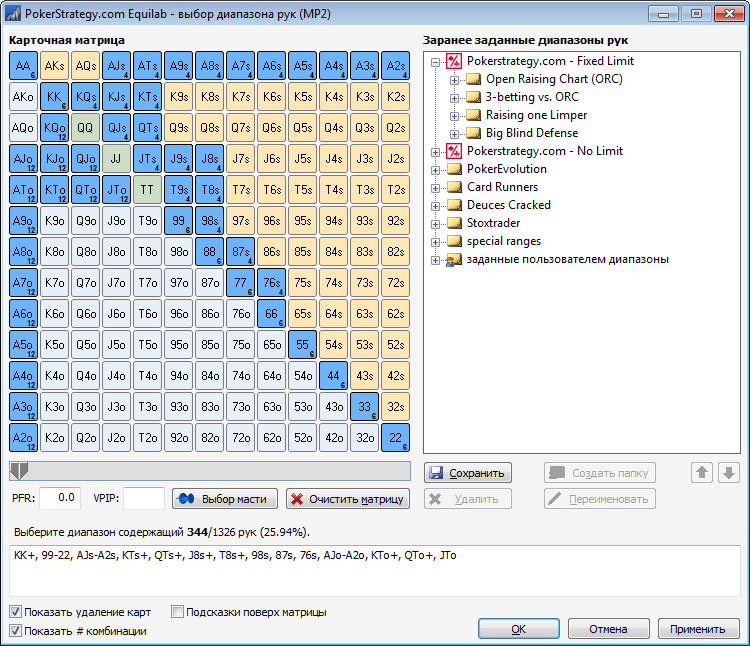Toggle the T9s suited hand cell

pos(178,190)
